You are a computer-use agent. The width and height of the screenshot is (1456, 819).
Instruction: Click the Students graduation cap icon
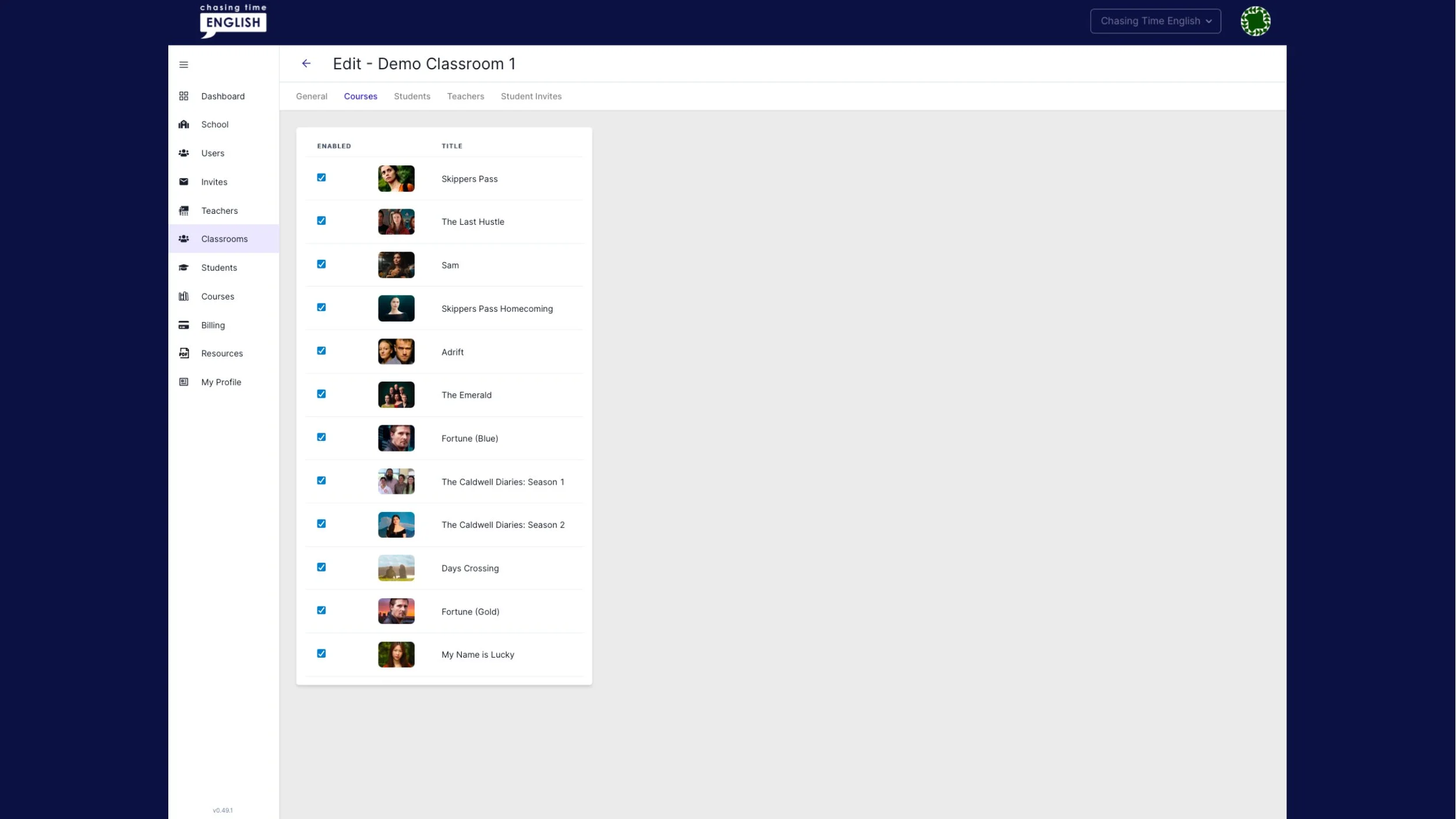pyautogui.click(x=183, y=267)
